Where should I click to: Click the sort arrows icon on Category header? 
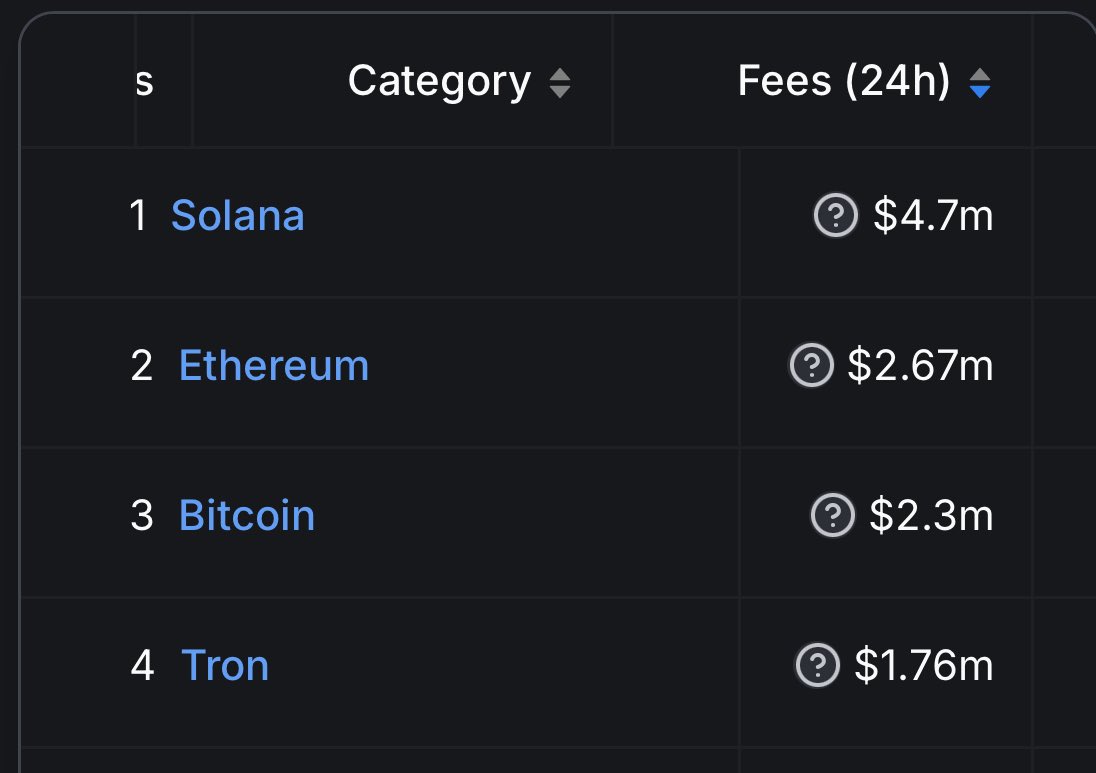tap(561, 82)
